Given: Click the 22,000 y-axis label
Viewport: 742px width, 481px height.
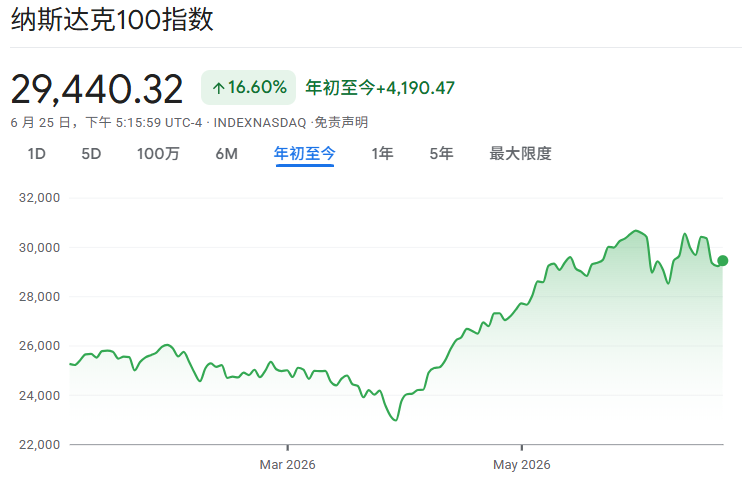Looking at the screenshot, I should (x=39, y=445).
